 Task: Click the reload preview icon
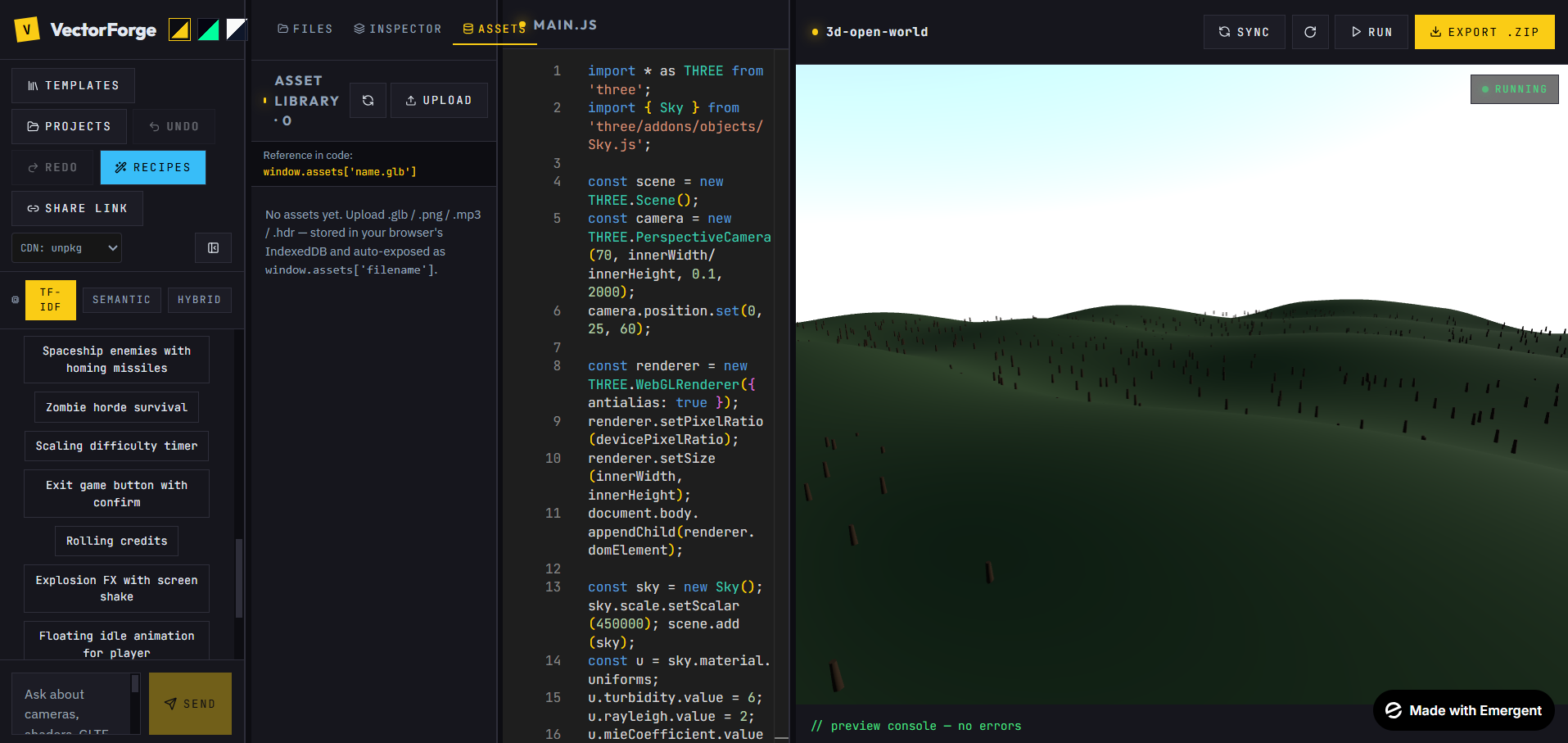1310,32
